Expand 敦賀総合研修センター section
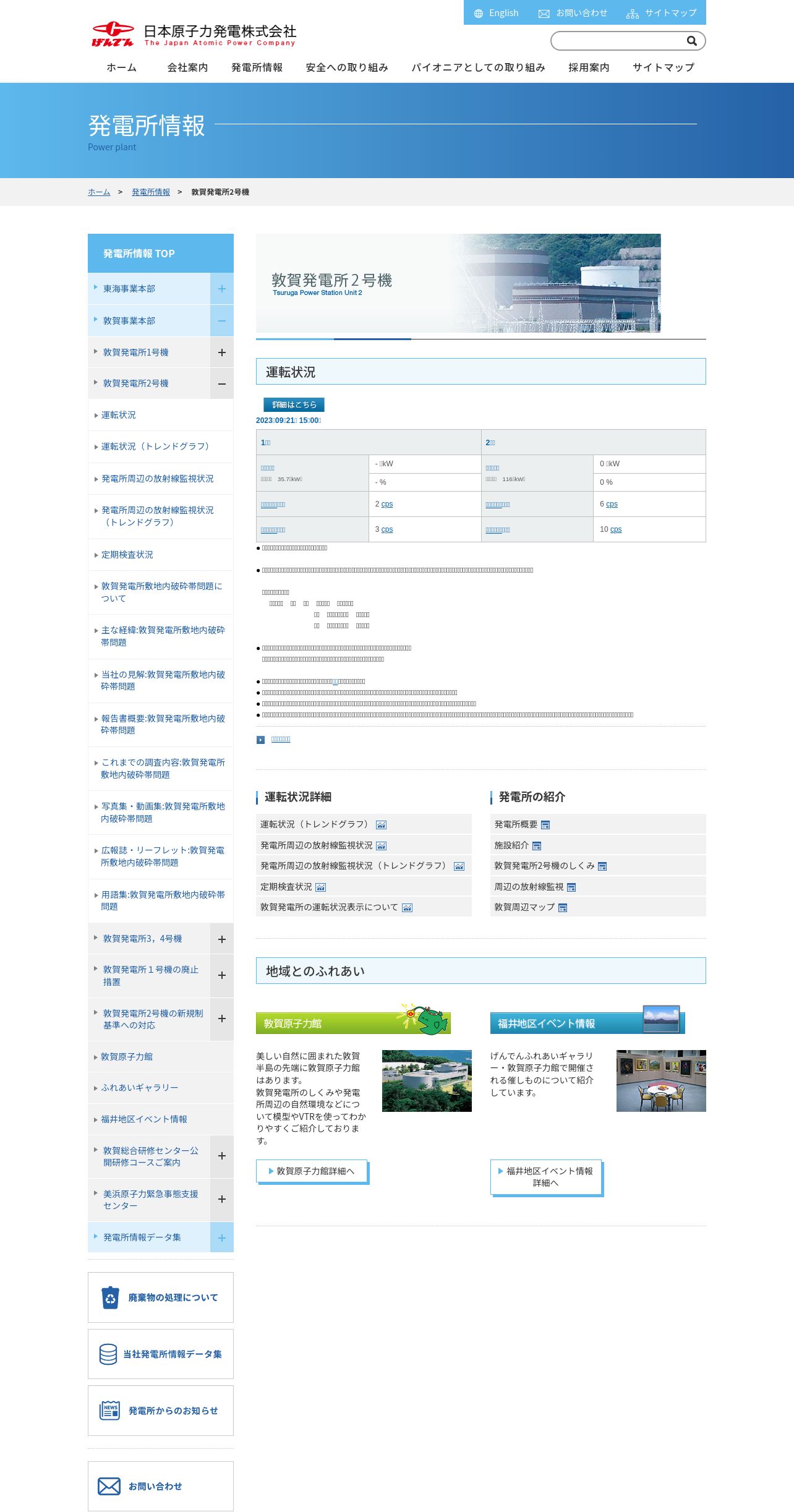The width and height of the screenshot is (794, 1512). [222, 1156]
